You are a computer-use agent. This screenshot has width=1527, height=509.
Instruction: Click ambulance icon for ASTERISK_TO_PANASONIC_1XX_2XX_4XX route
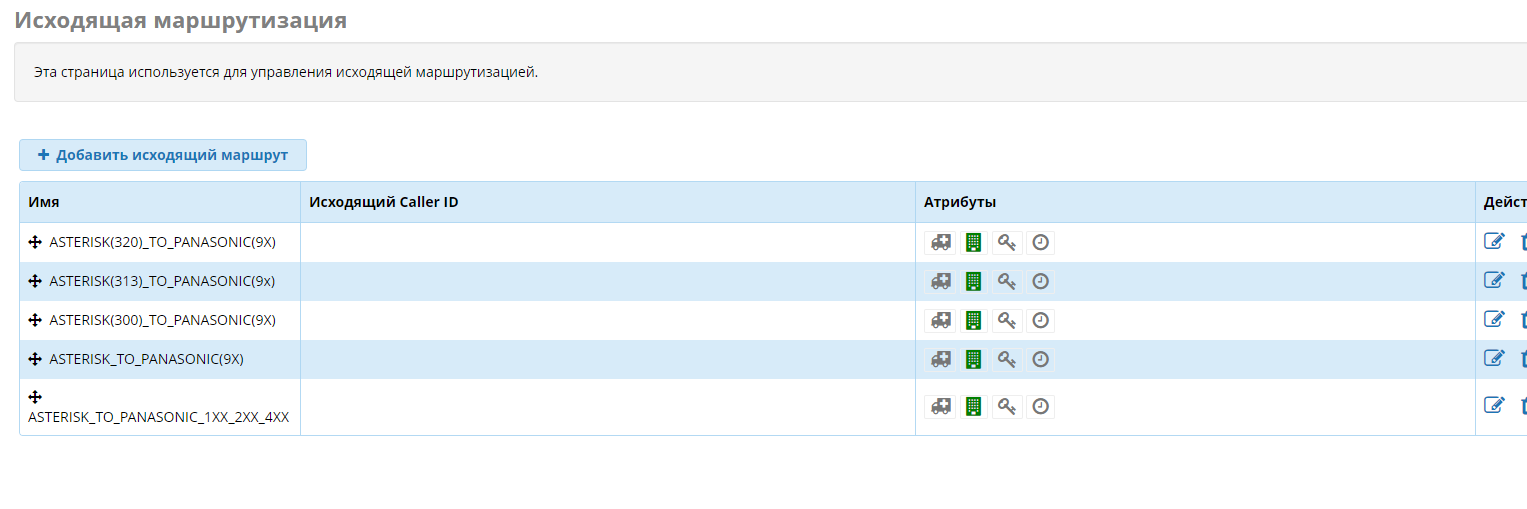coord(940,406)
